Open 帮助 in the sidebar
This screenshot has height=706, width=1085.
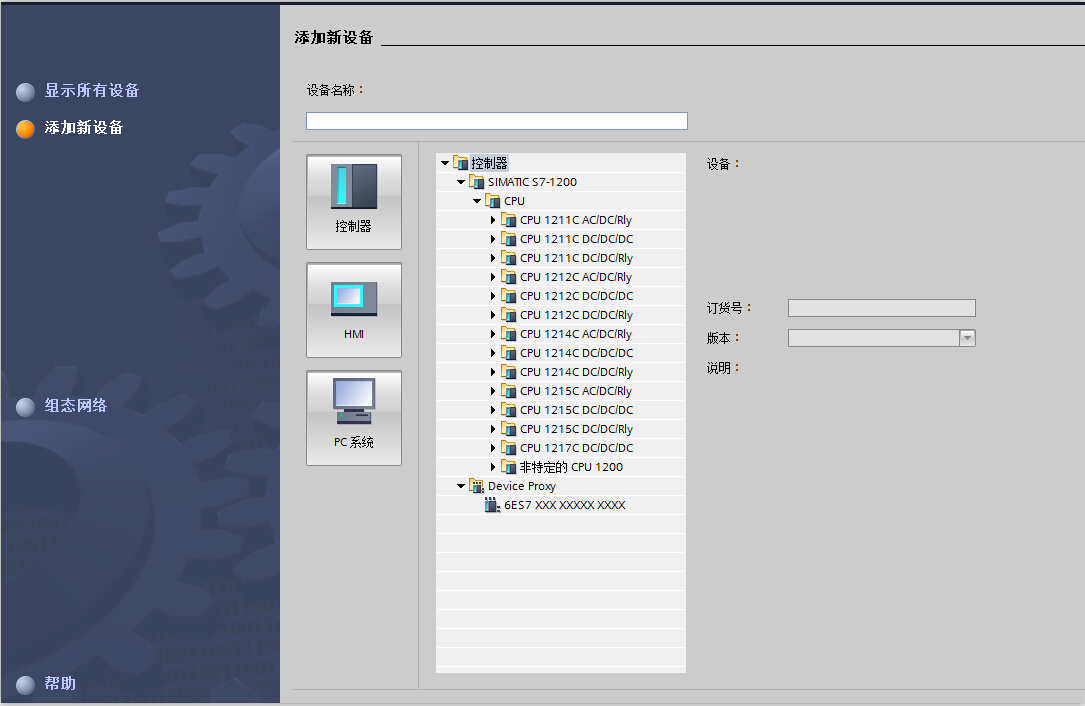[60, 683]
